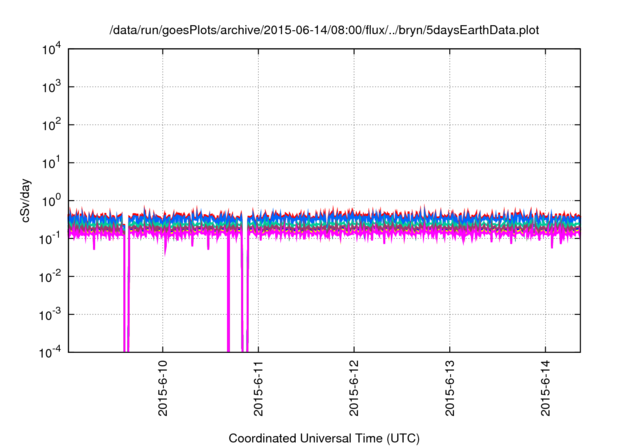Click the 2015-6-12 date label
Viewport: 640px width, 448px height.
(x=354, y=388)
